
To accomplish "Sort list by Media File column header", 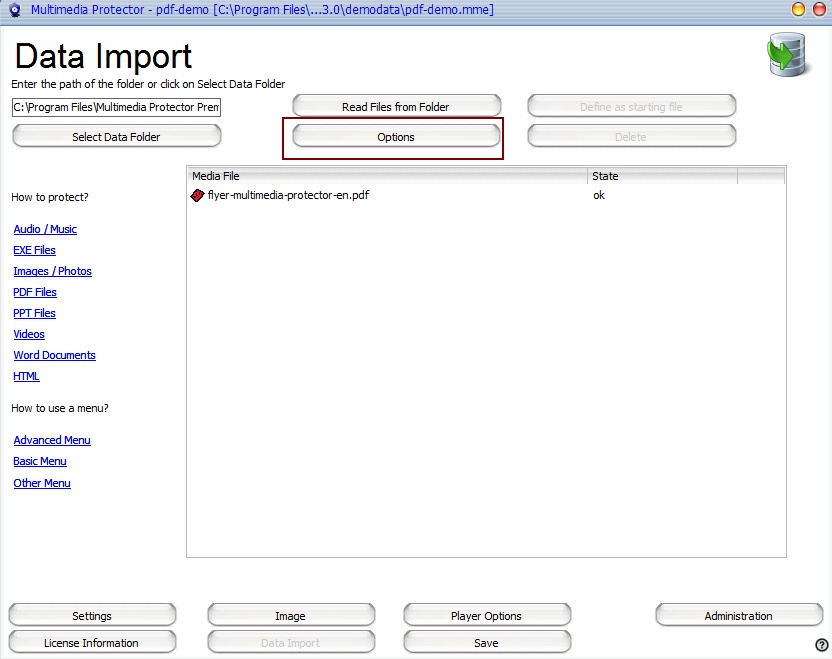I will pyautogui.click(x=387, y=176).
